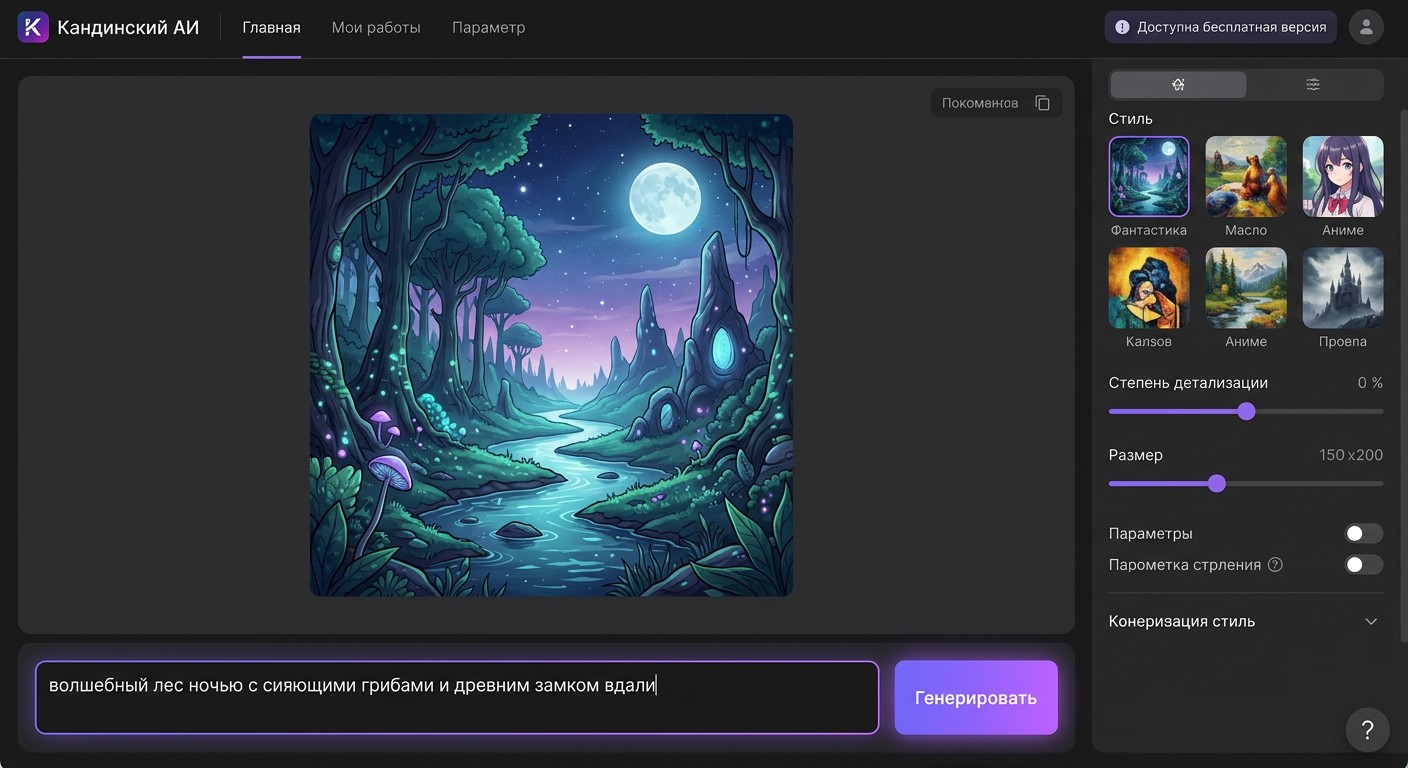
Task: Click the Кандинский АИ logo icon
Action: click(33, 27)
